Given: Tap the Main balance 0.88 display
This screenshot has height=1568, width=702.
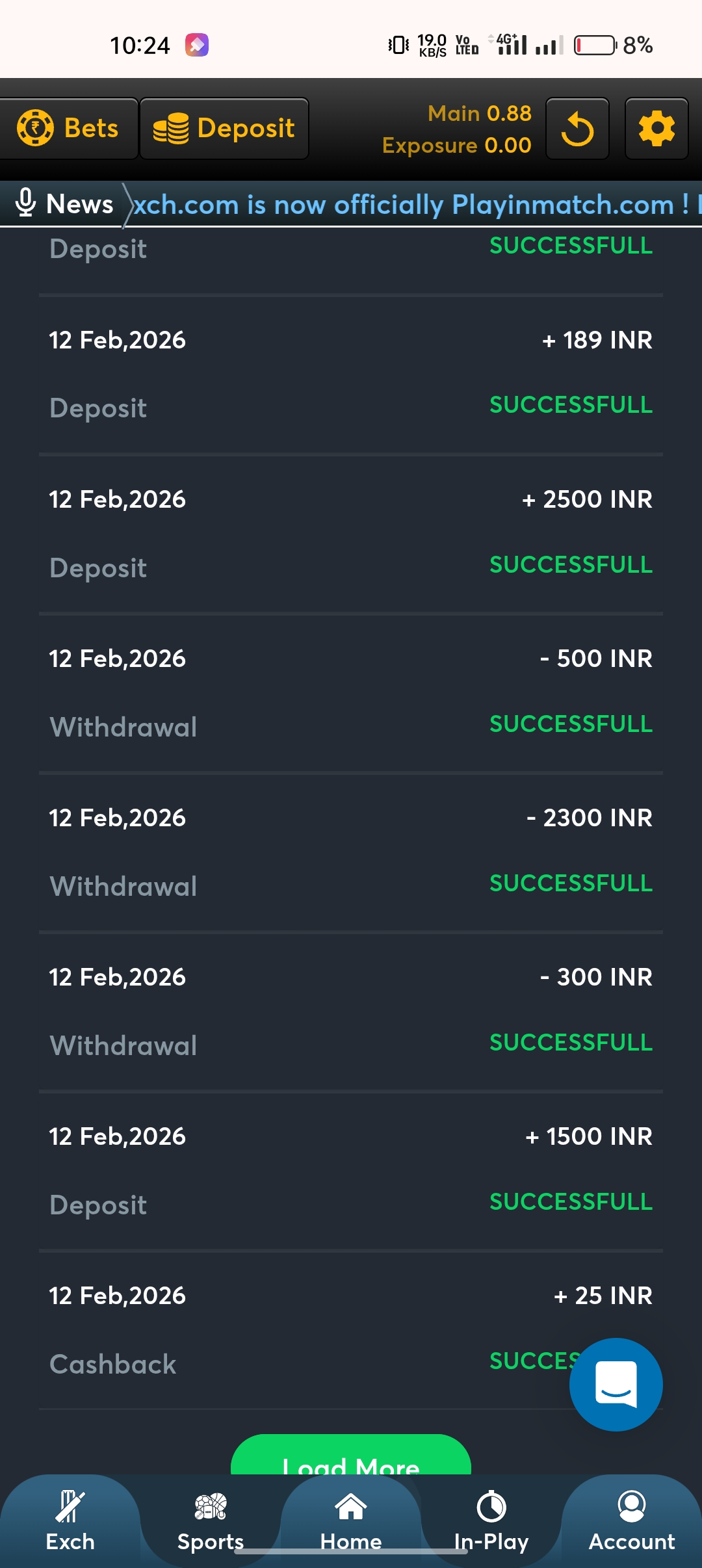Looking at the screenshot, I should pyautogui.click(x=479, y=114).
